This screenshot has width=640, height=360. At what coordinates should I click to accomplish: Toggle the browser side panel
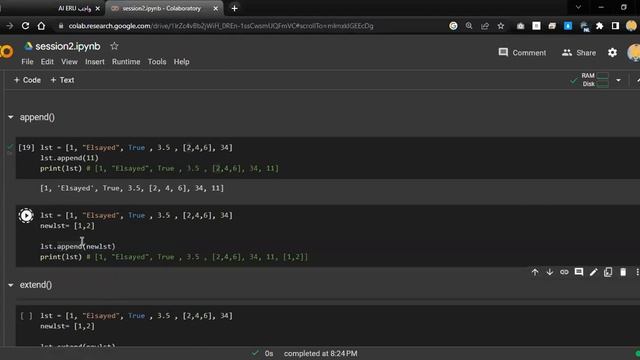[615, 26]
